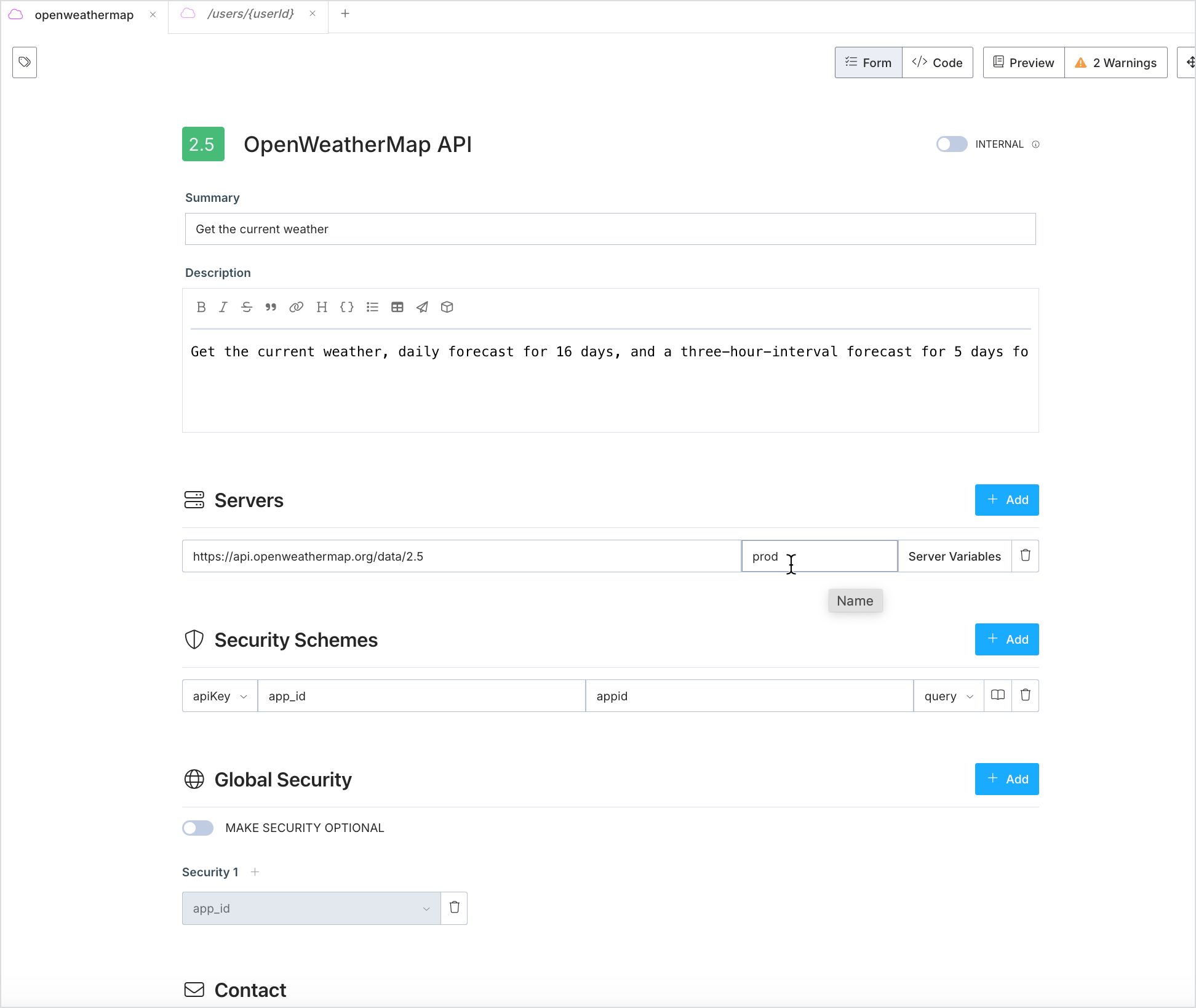
Task: Open the app_id Security 1 dropdown
Action: [311, 908]
